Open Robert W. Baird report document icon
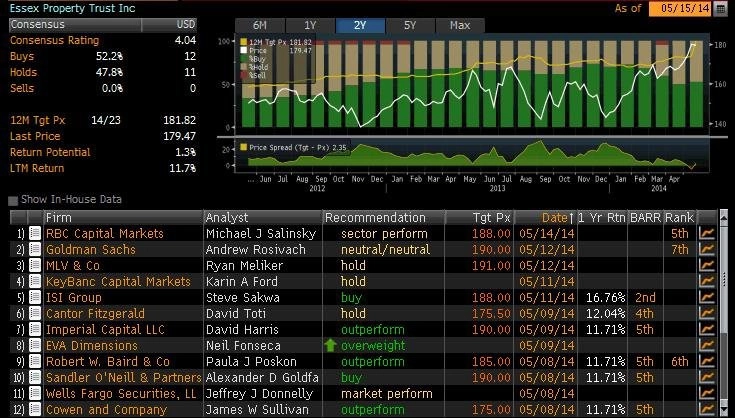 click(x=35, y=361)
